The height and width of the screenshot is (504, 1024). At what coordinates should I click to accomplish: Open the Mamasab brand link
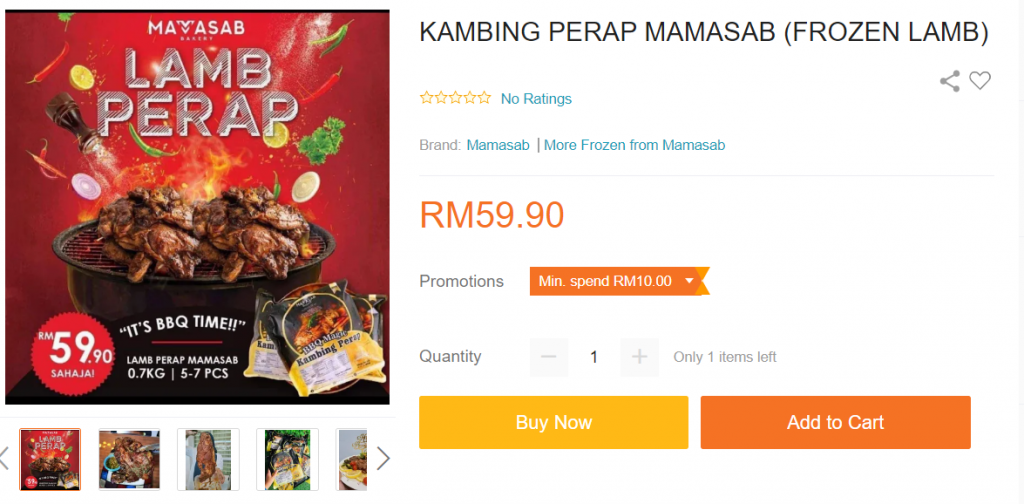(498, 145)
